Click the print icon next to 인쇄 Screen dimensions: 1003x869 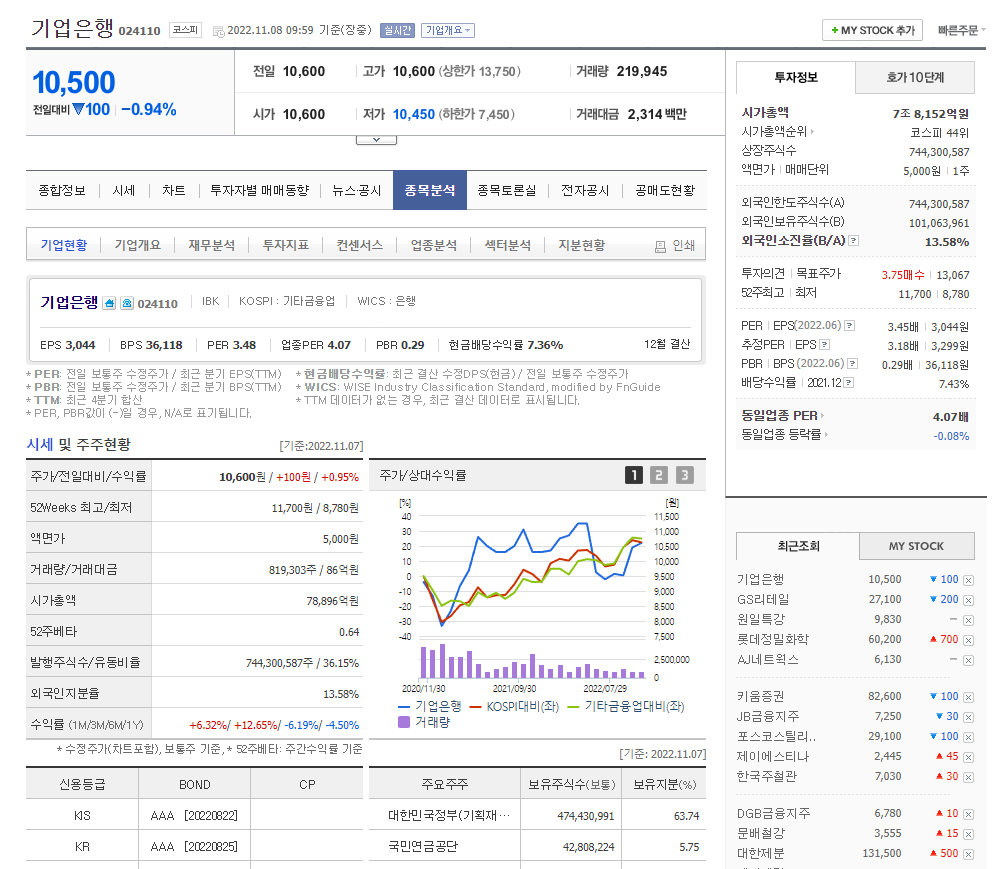click(660, 246)
